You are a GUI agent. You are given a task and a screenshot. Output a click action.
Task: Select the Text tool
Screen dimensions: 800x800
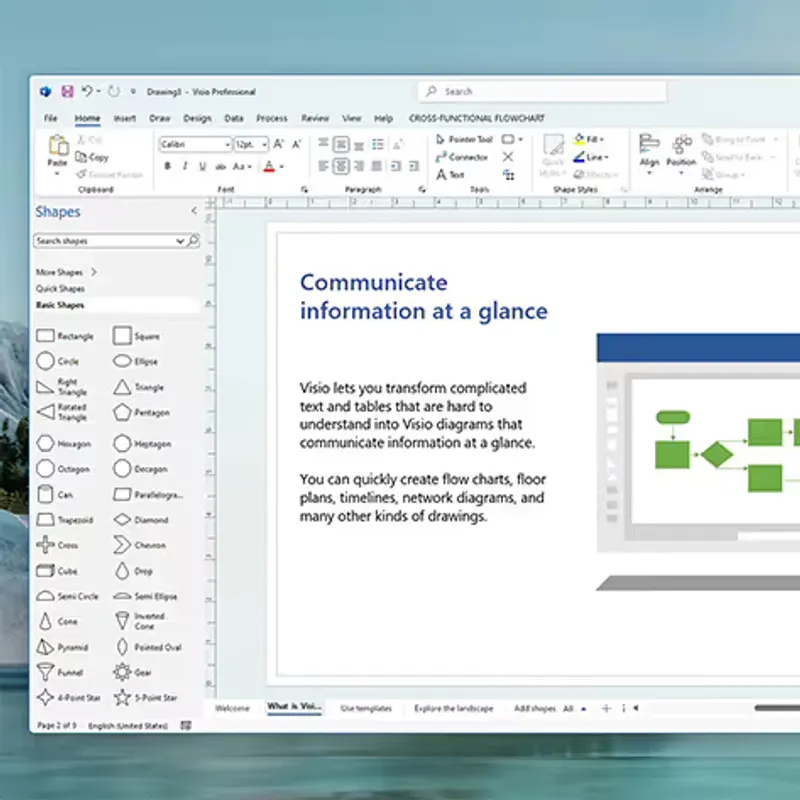[x=450, y=175]
